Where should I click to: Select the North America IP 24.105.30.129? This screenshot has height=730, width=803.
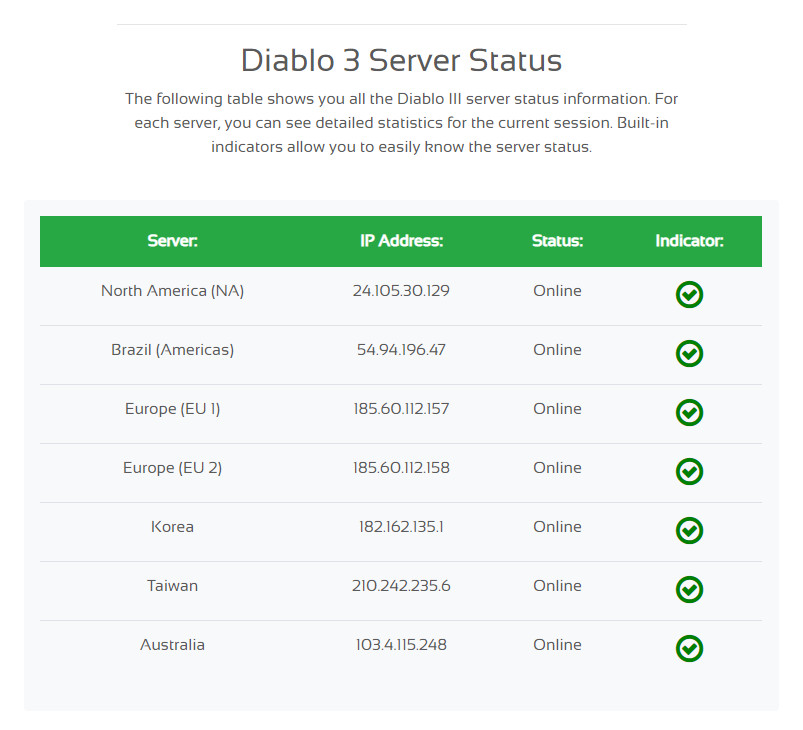[x=401, y=291]
